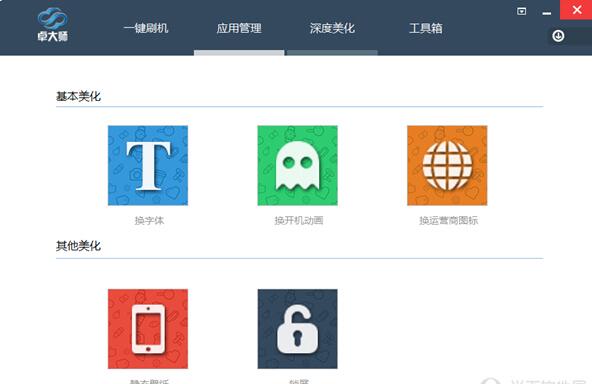The width and height of the screenshot is (592, 384).
Task: Open the padlock lock screen tile
Action: (298, 329)
